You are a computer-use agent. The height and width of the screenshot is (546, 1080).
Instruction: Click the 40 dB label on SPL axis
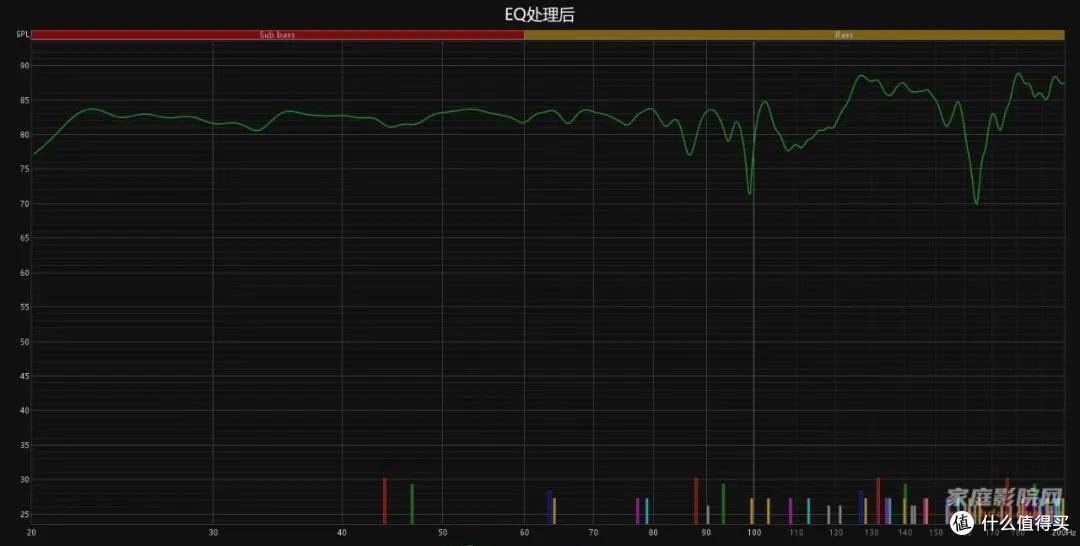[x=25, y=411]
